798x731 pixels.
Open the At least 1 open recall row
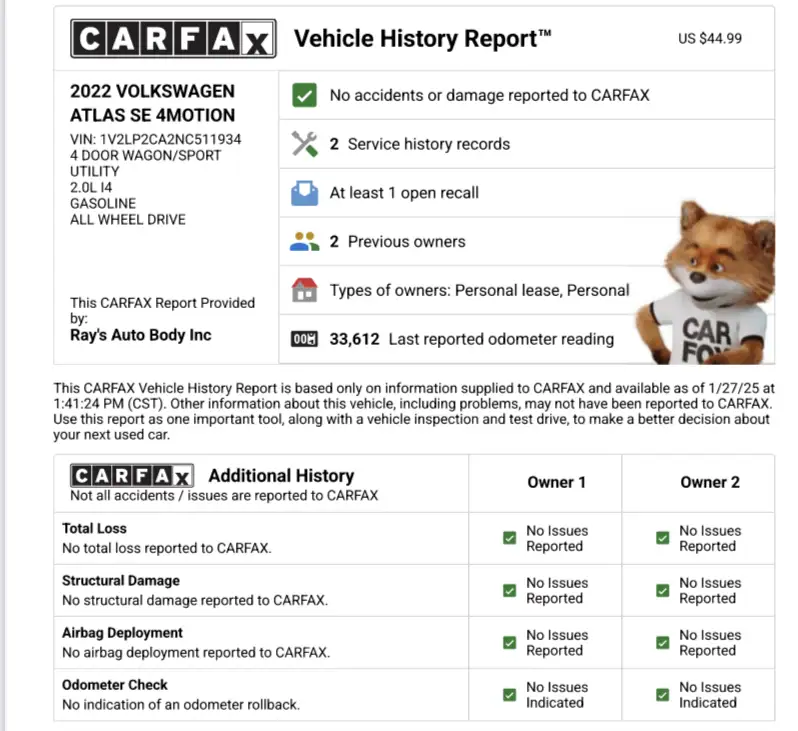point(404,193)
